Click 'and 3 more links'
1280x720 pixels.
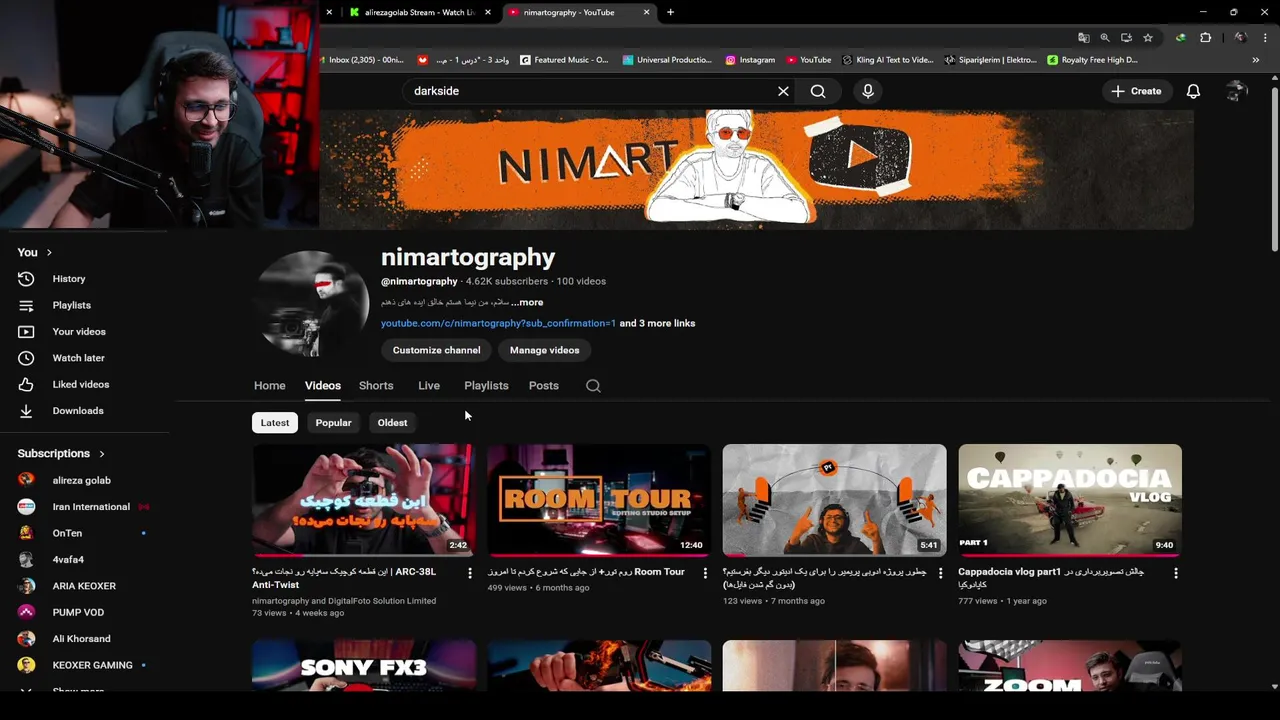coord(657,323)
